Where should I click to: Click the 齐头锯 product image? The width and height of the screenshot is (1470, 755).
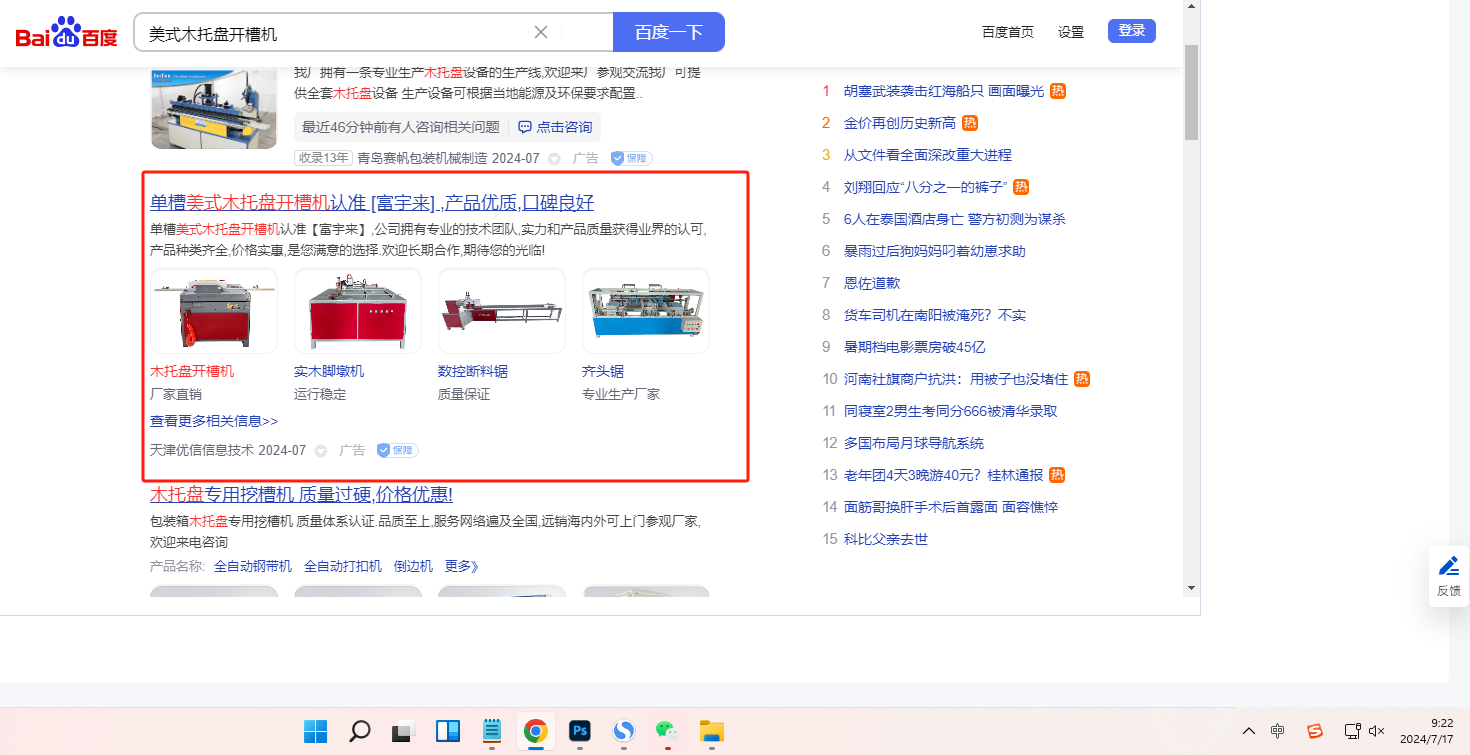click(646, 311)
